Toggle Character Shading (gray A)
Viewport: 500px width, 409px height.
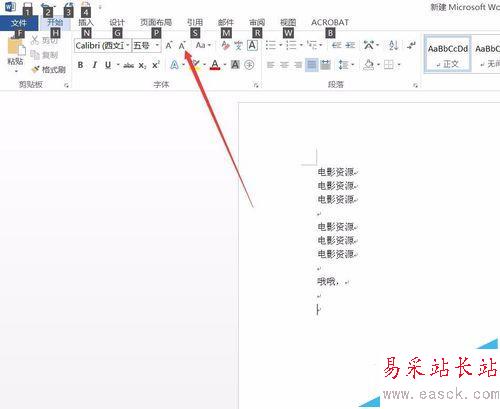click(x=235, y=65)
